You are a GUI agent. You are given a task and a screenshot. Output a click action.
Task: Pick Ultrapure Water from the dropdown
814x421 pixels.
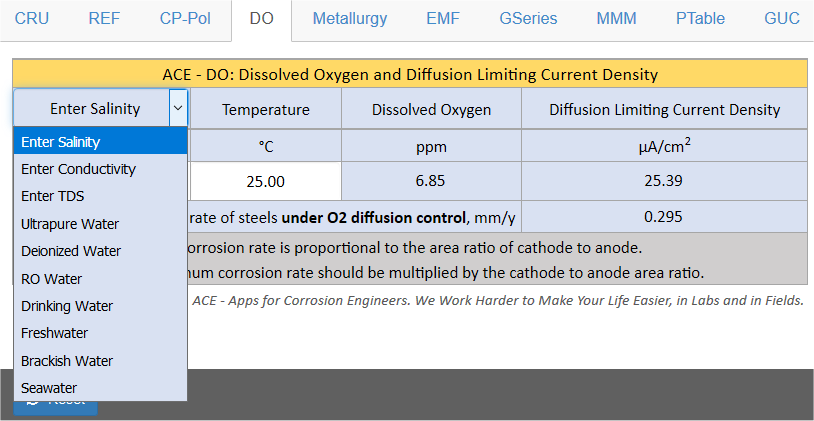click(x=70, y=224)
